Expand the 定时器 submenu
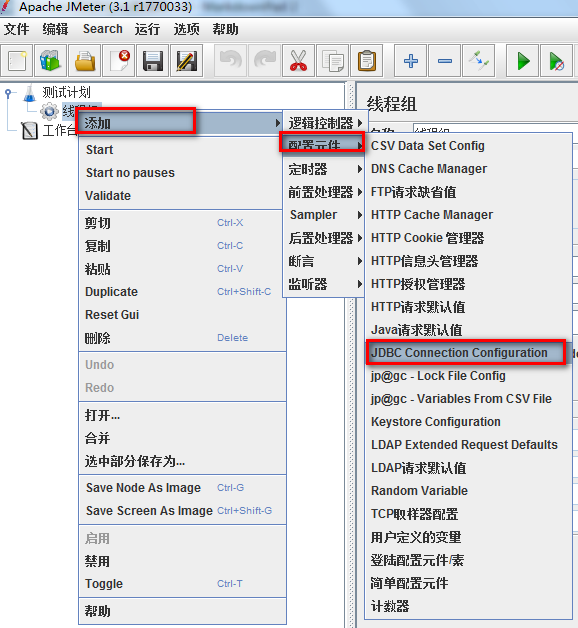 pos(324,169)
